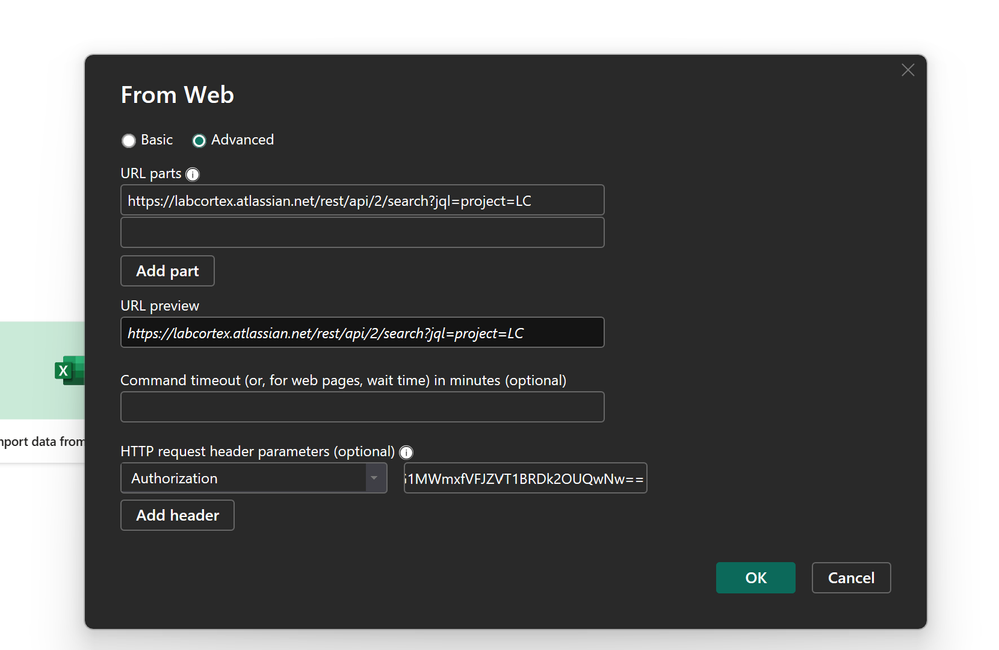Click the Add header button
The image size is (999, 650).
click(x=177, y=515)
